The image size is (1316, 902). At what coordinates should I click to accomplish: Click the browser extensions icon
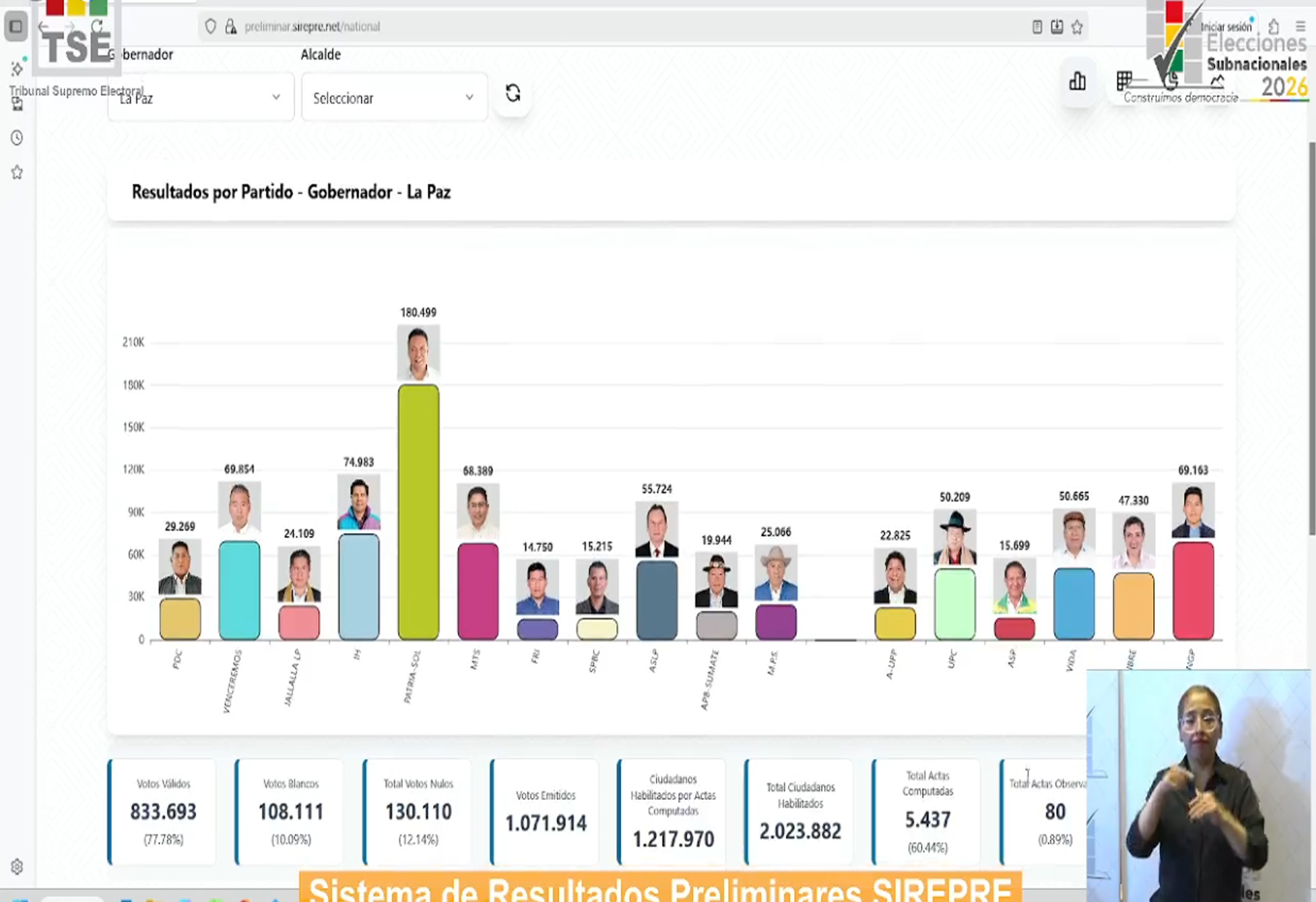point(1273,27)
